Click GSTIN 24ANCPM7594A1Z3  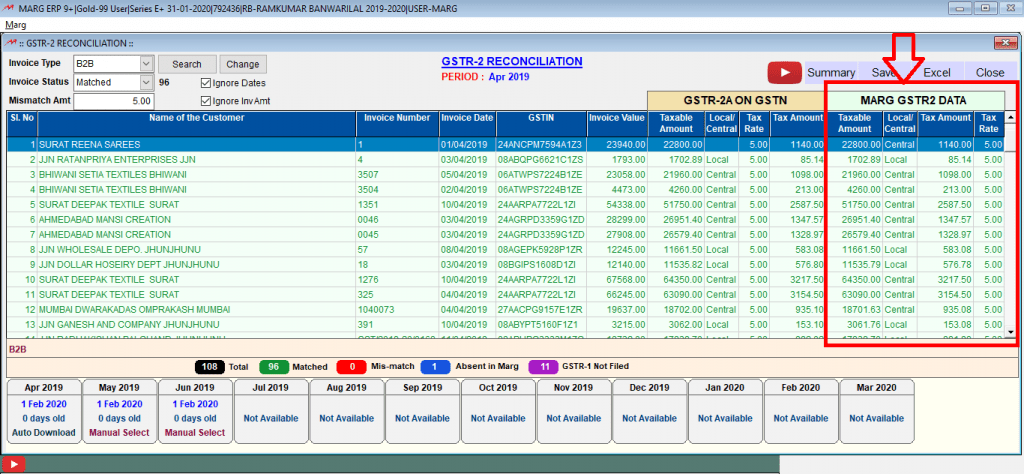[541, 144]
